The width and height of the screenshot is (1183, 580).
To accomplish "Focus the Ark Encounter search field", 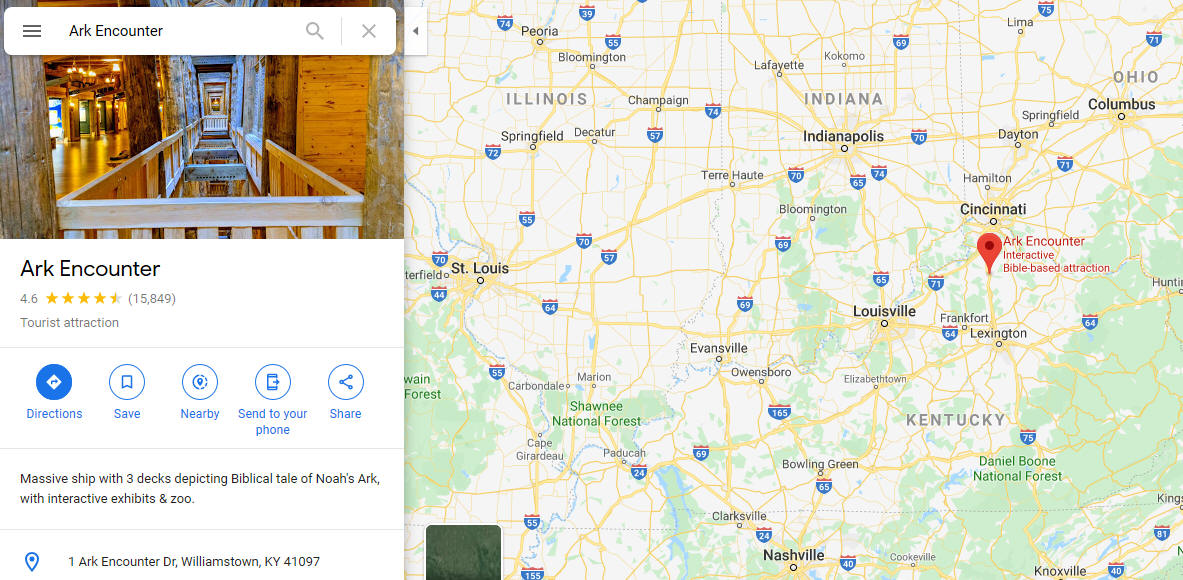I will click(x=181, y=31).
